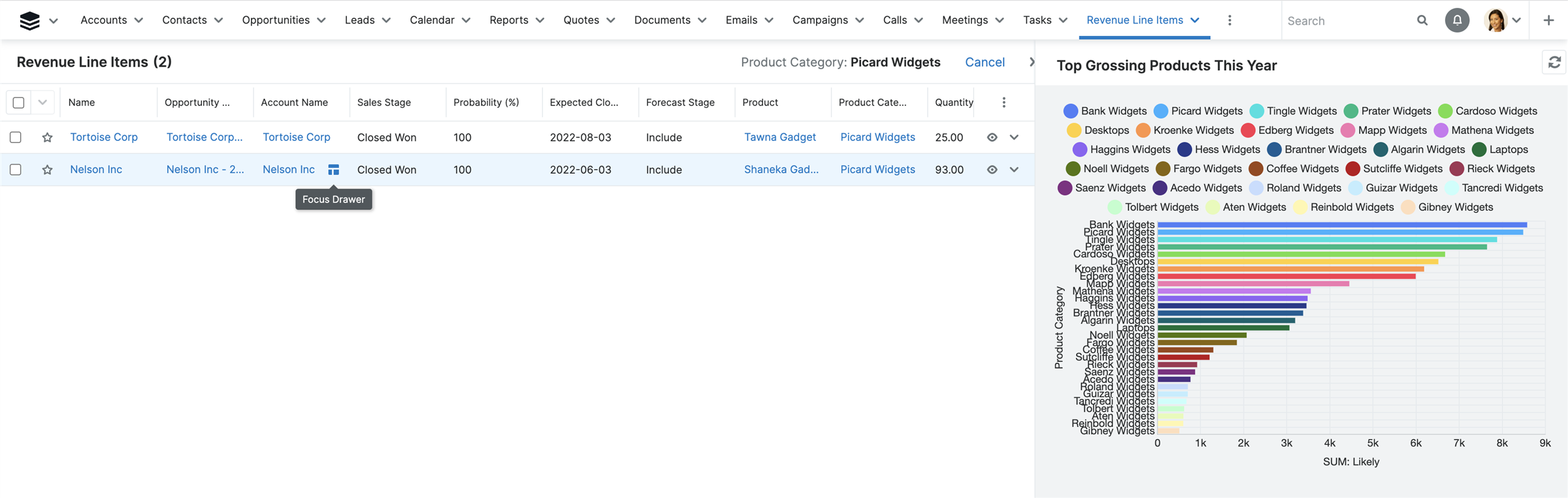Click inside the Search input field
The height and width of the screenshot is (498, 1568).
coord(1346,21)
